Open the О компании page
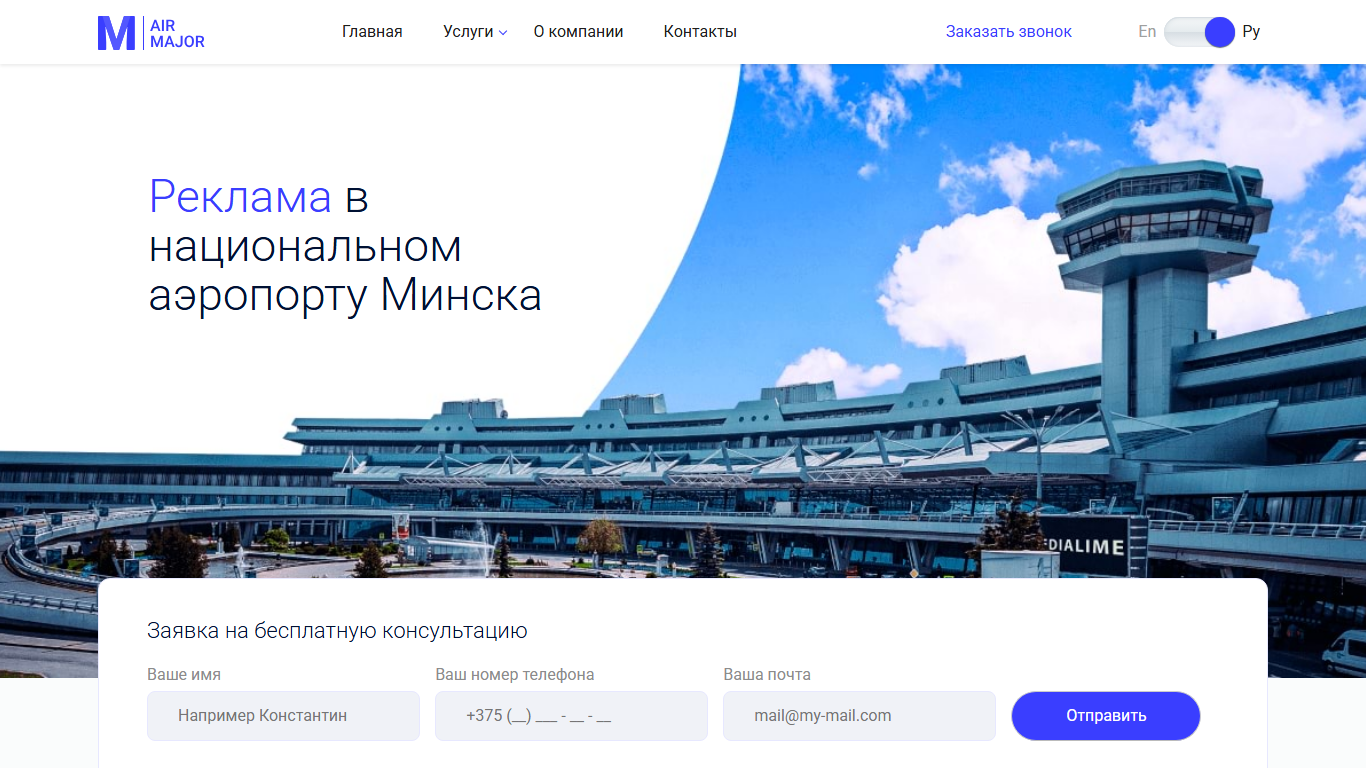This screenshot has height=768, width=1366. pyautogui.click(x=578, y=32)
